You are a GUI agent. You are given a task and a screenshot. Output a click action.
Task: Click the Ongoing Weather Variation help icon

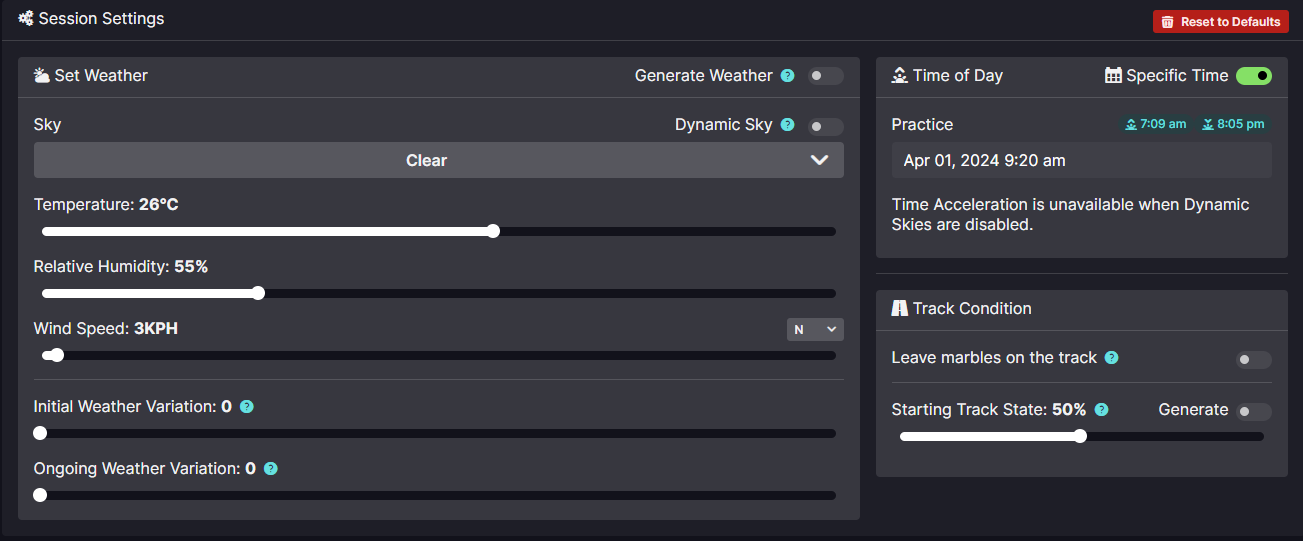pyautogui.click(x=271, y=468)
